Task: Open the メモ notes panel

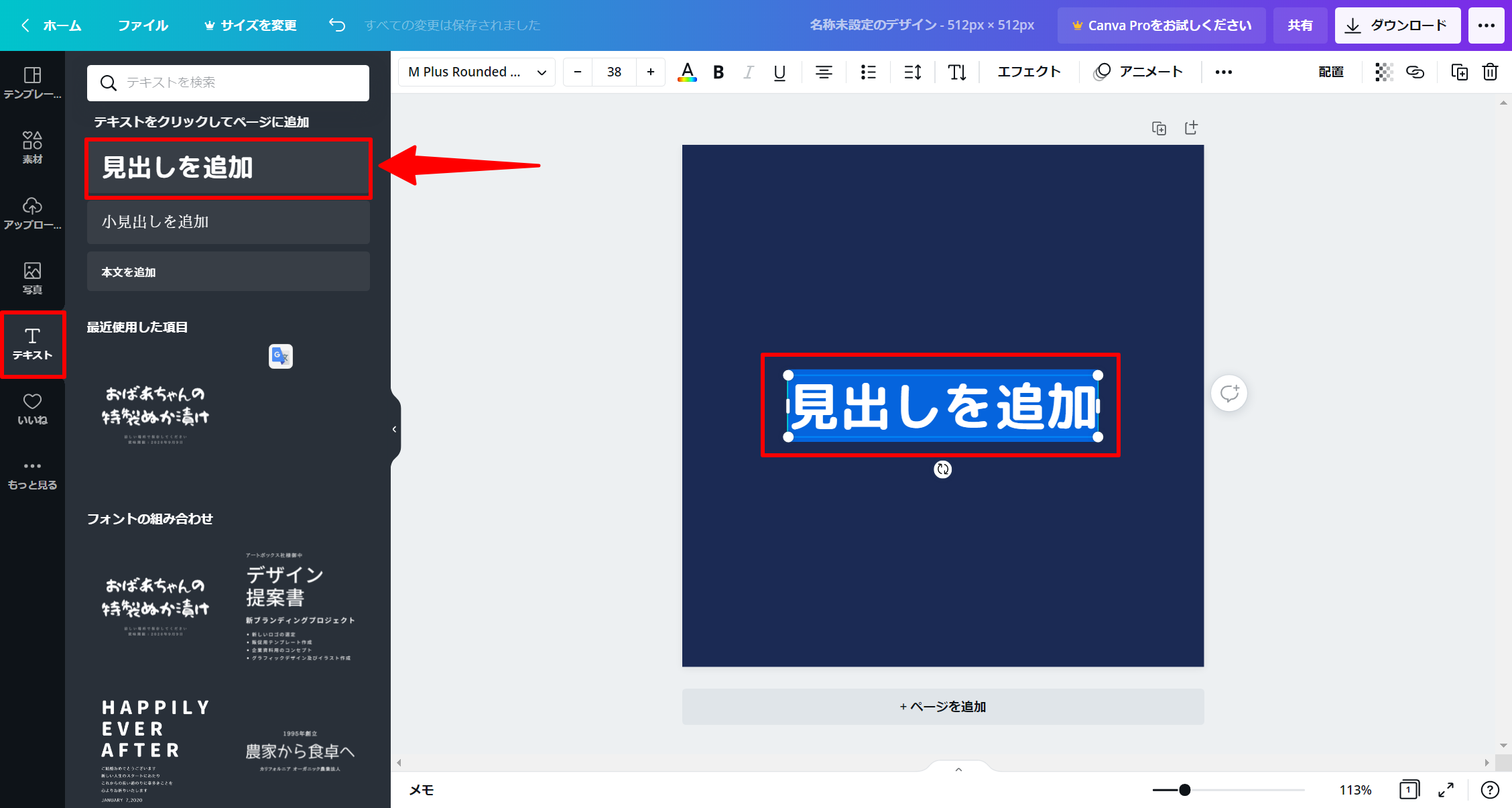Action: pos(422,790)
